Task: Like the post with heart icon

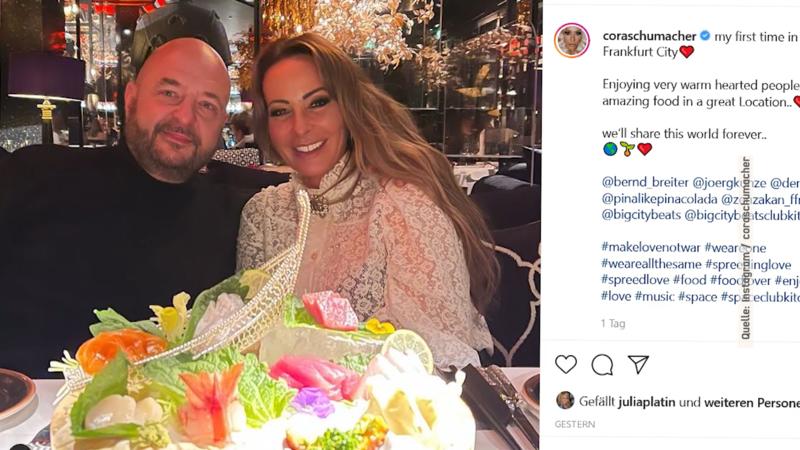Action: click(566, 364)
